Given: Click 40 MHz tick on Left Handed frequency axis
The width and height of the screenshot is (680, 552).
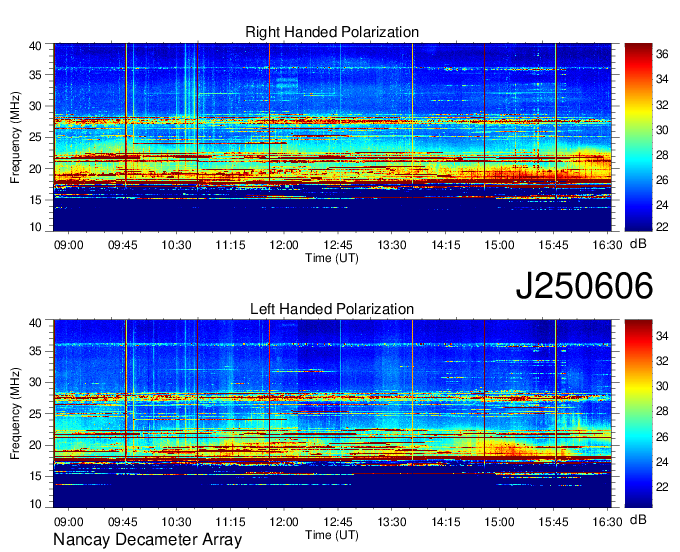Looking at the screenshot, I should (35, 323).
